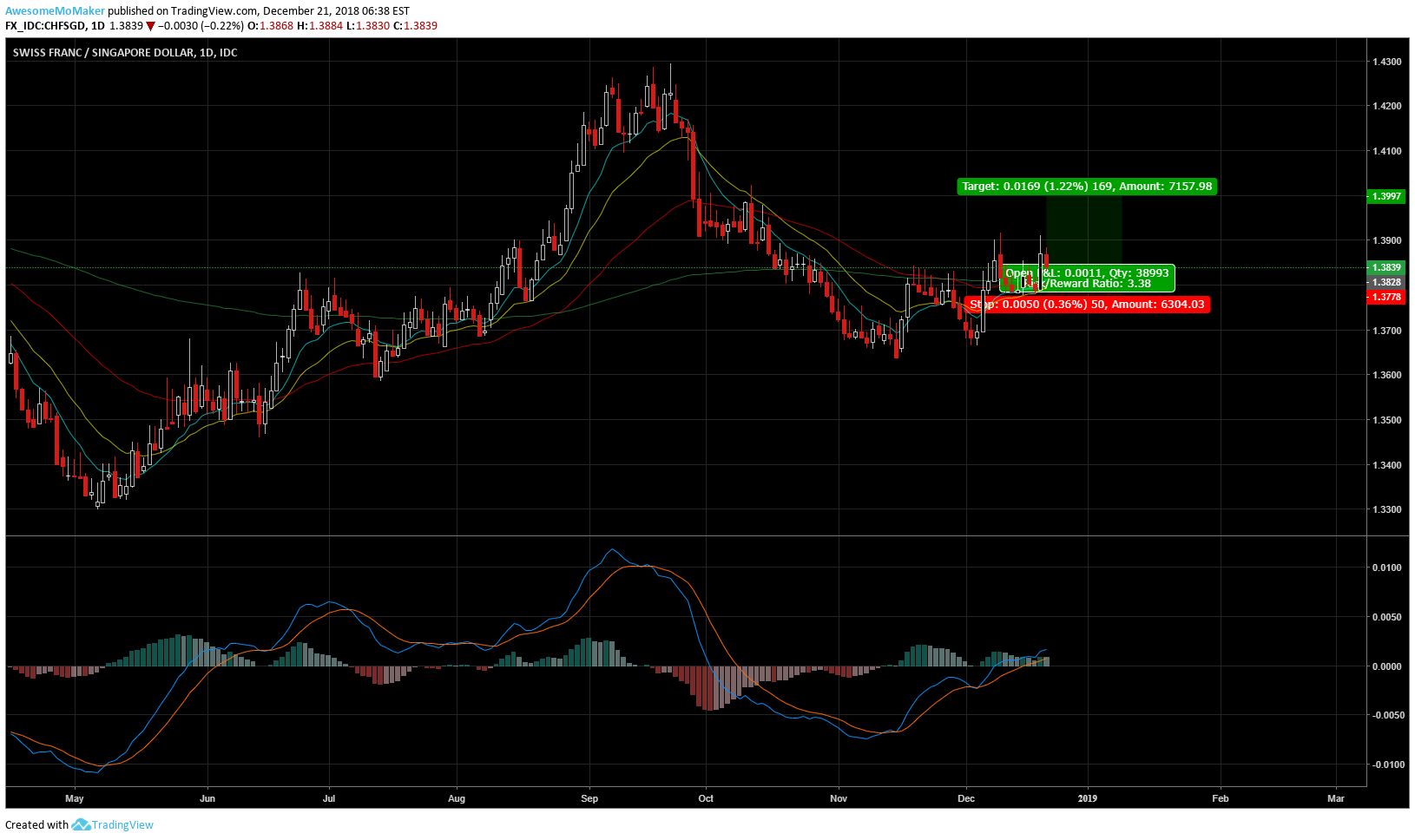
Task: Click the 1.4300 price axis label
Action: 1386,62
